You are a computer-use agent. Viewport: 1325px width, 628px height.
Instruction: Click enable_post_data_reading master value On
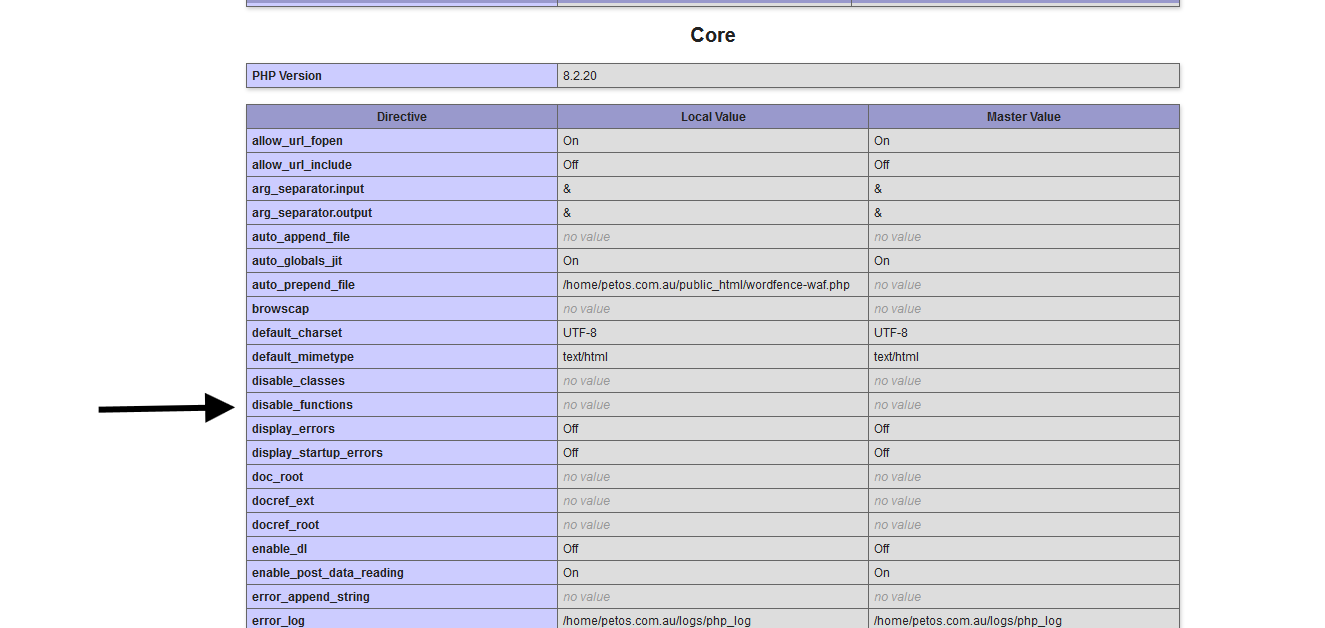tap(882, 573)
